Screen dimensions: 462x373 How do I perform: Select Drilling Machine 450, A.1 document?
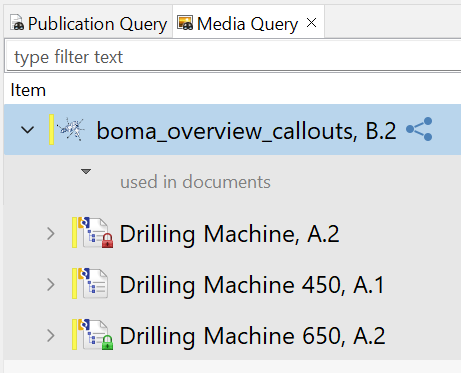point(252,285)
